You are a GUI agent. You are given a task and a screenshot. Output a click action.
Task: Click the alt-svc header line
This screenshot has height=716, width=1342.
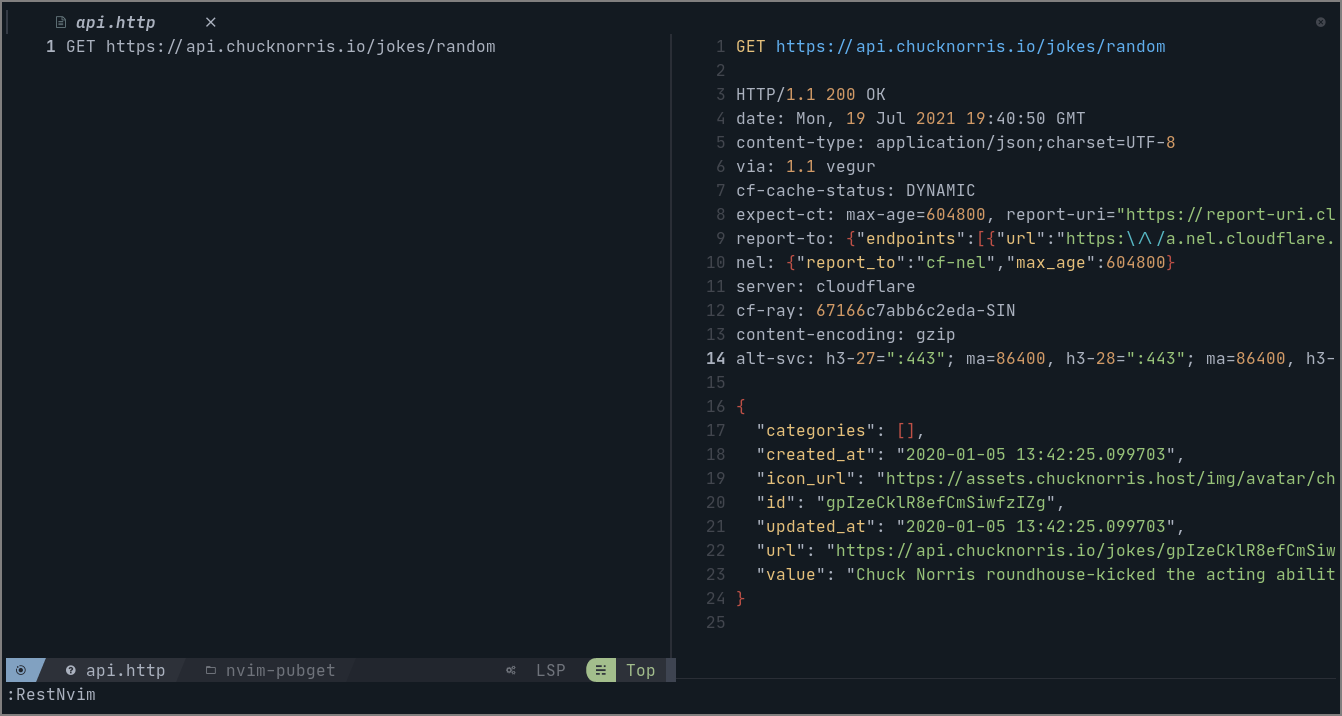click(1036, 358)
